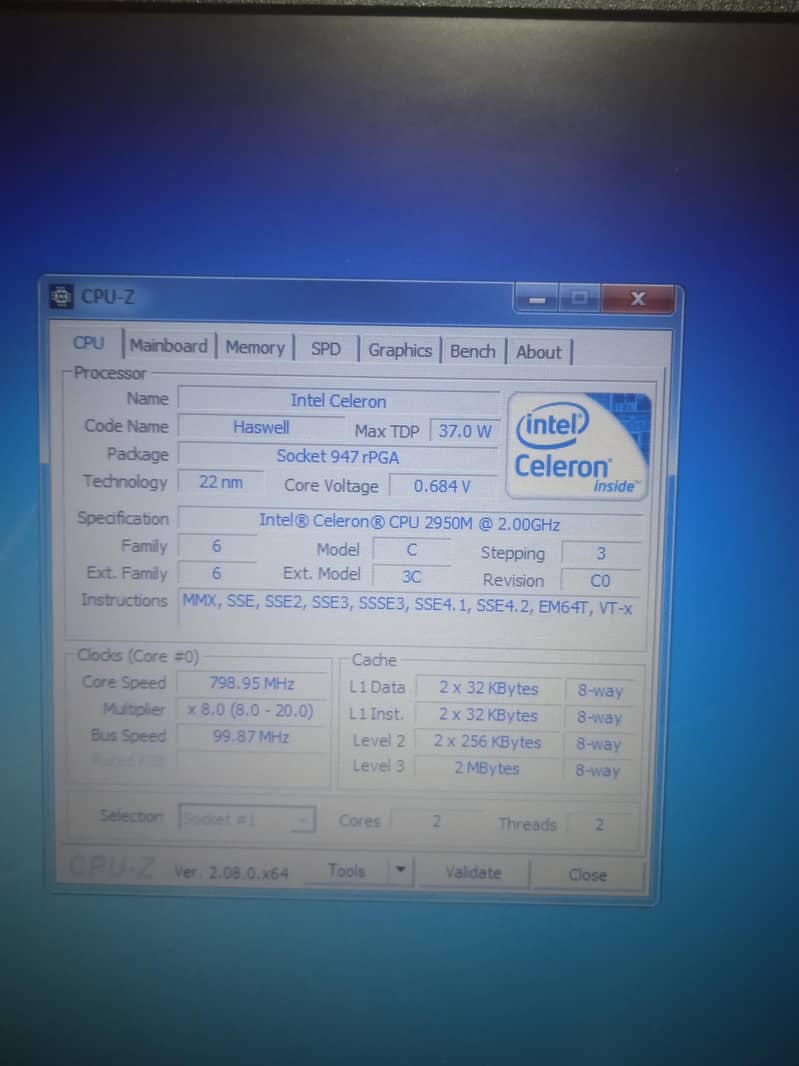Click the Close button at bottom
The height and width of the screenshot is (1066, 799).
coord(588,875)
